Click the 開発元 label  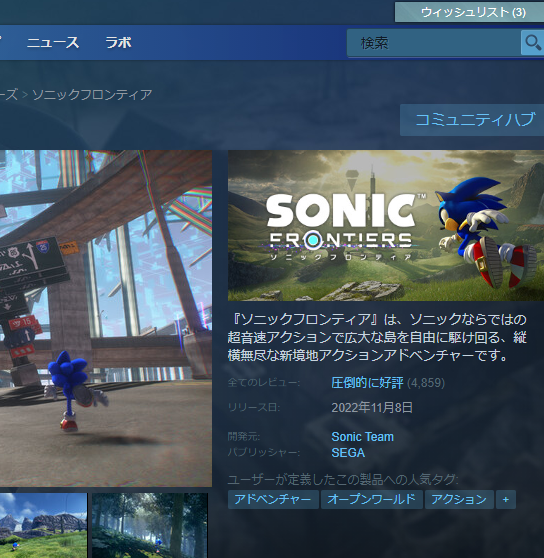tap(244, 437)
